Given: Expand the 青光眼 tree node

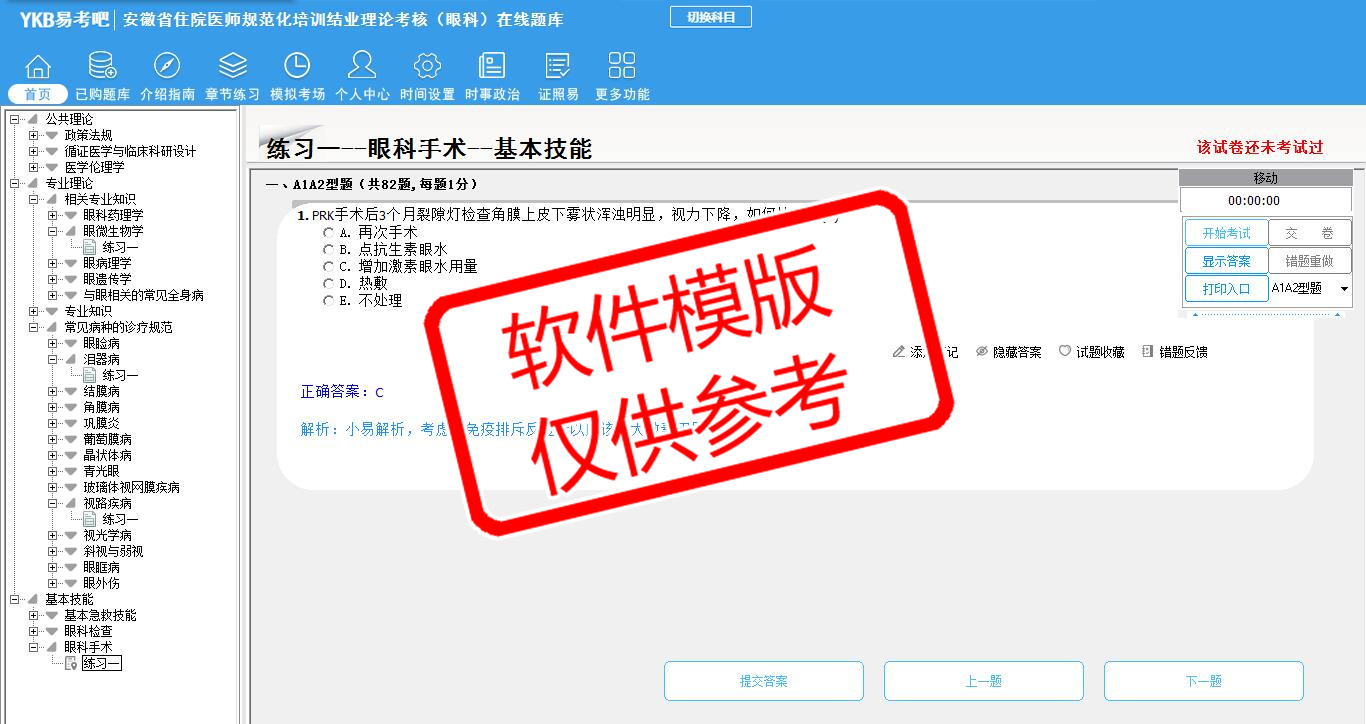Looking at the screenshot, I should (53, 471).
